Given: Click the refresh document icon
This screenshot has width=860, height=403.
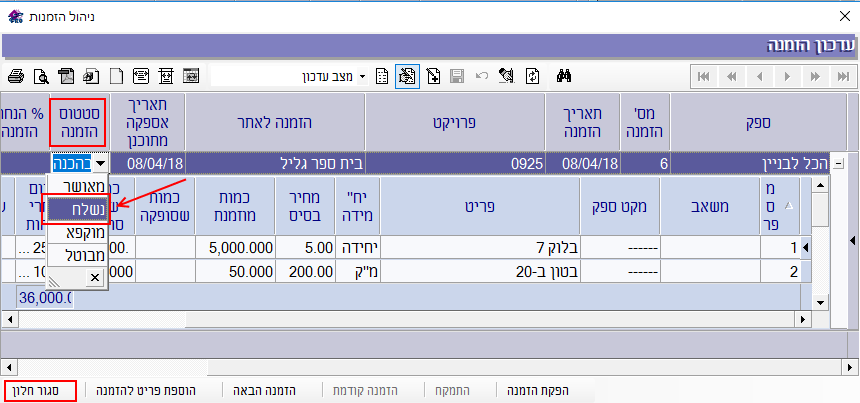Looking at the screenshot, I should [x=533, y=76].
